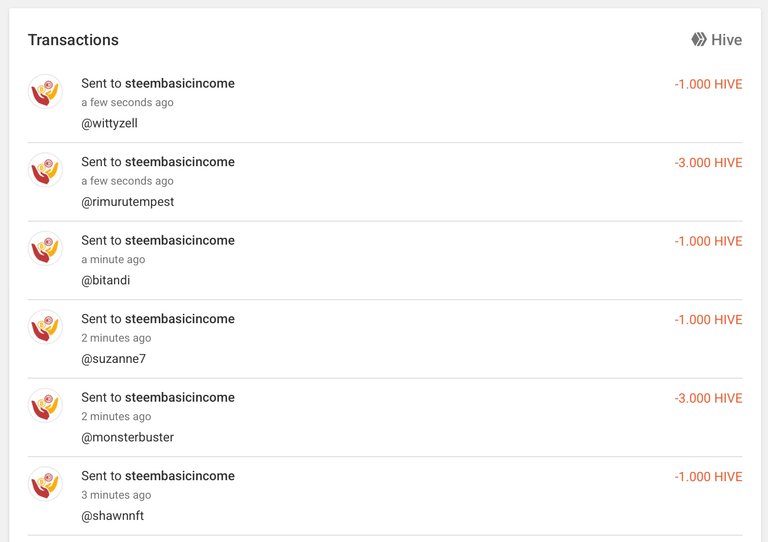Open steembasicincome link above @rimurutempest
The height and width of the screenshot is (542, 768).
coord(180,162)
